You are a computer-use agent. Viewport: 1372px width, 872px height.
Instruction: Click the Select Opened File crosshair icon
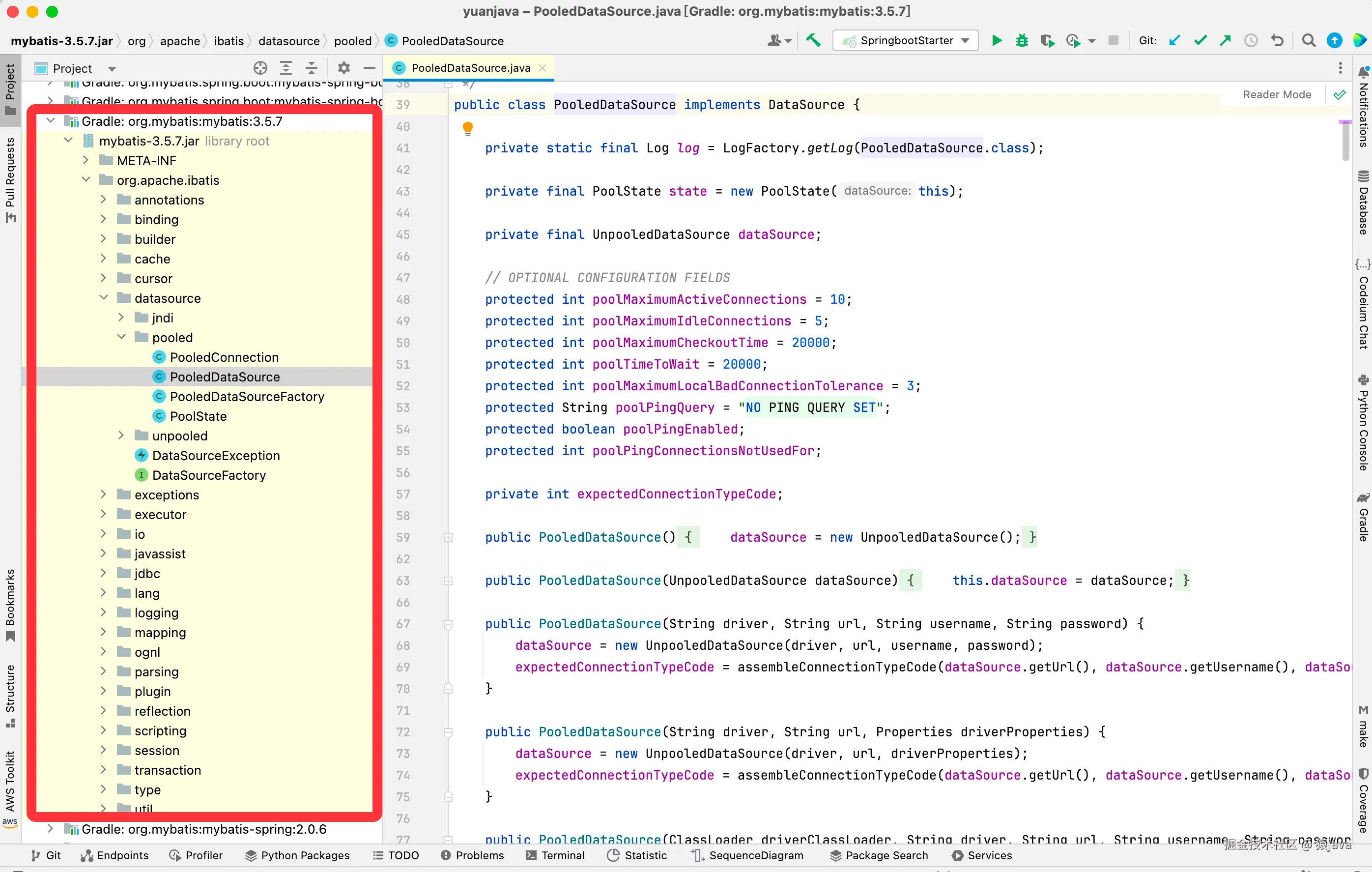tap(260, 68)
